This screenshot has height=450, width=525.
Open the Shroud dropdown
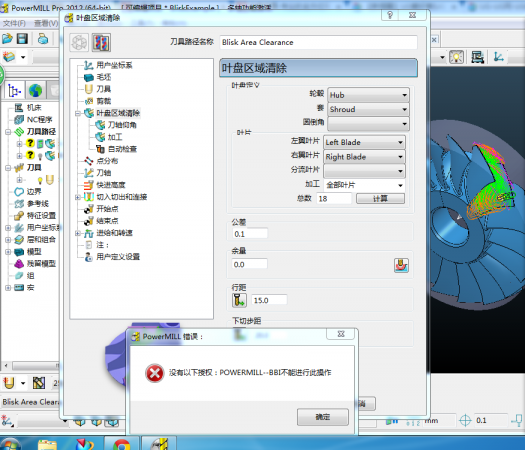(368, 109)
